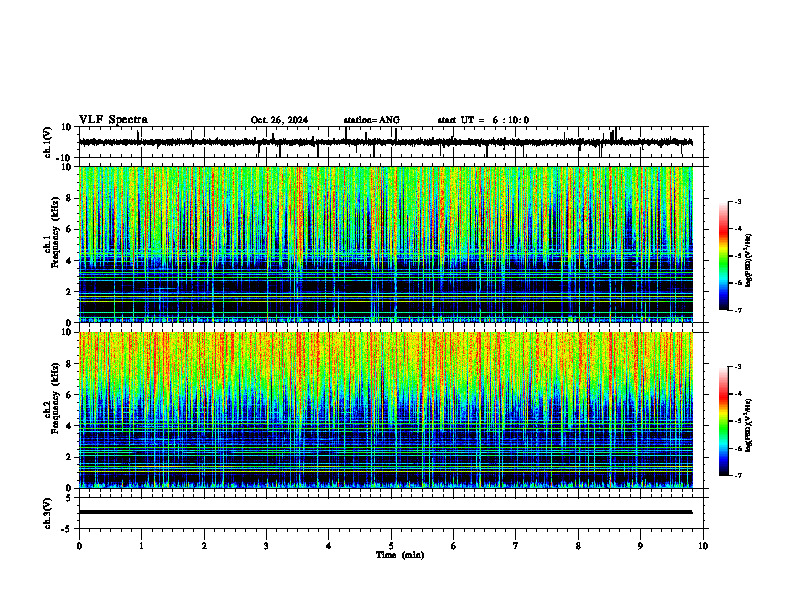Viewport: 792px width, 612px height.
Task: Click time axis tick label "8"
Action: tap(578, 546)
